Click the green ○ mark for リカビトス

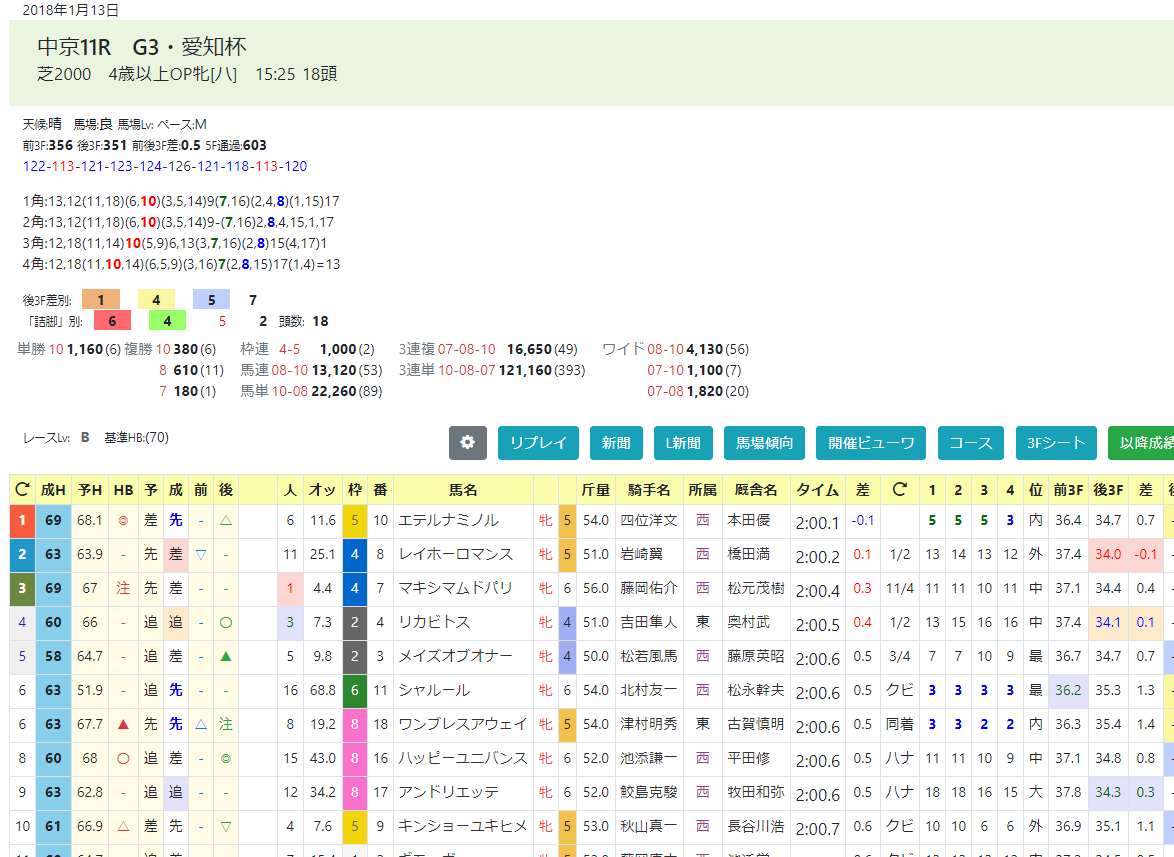pos(225,622)
